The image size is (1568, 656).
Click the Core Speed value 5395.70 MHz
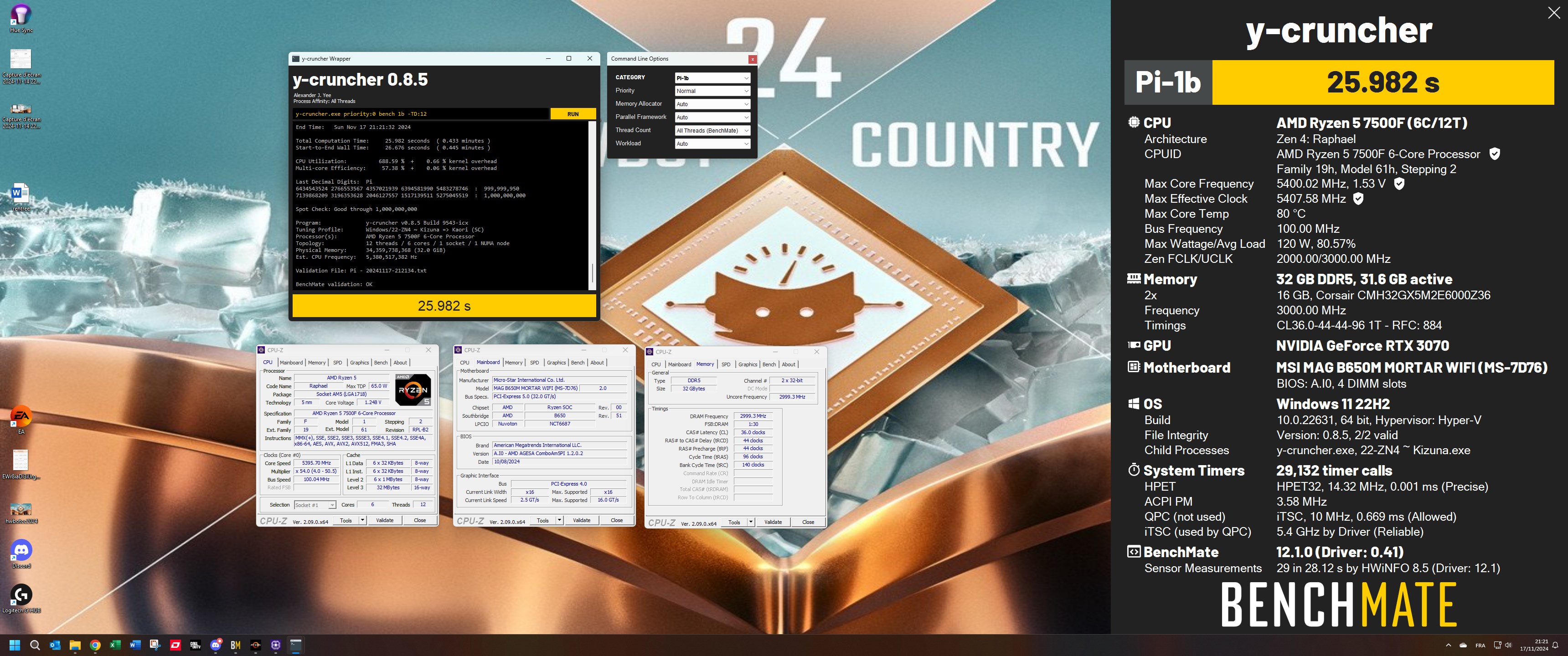pos(316,463)
